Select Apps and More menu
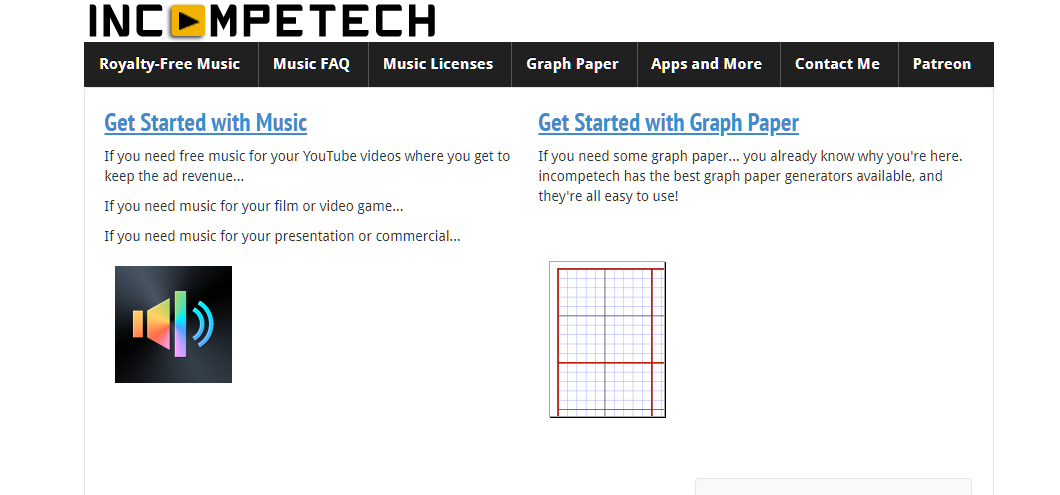Screen dimensions: 1060x495 [706, 64]
